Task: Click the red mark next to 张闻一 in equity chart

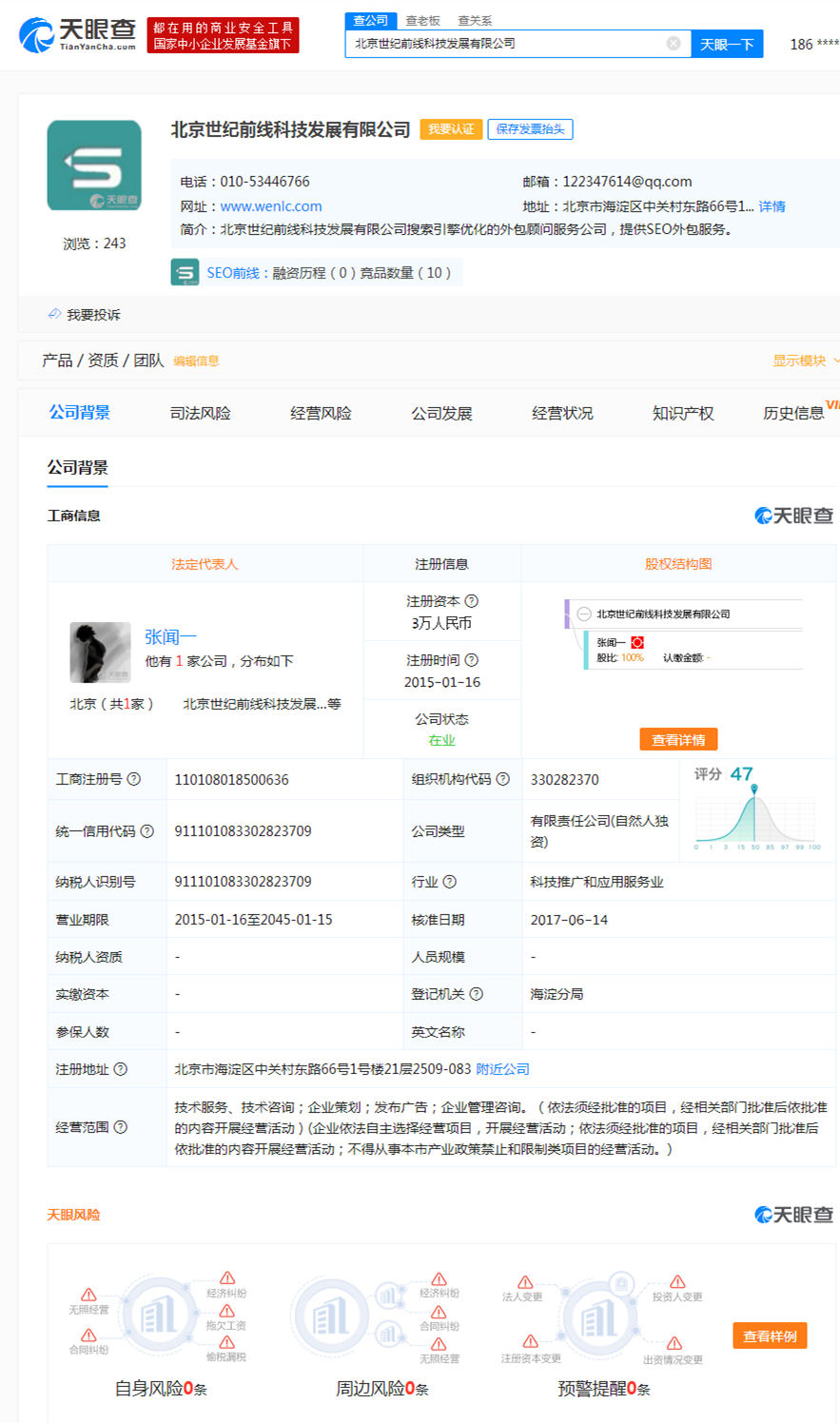Action: point(637,643)
